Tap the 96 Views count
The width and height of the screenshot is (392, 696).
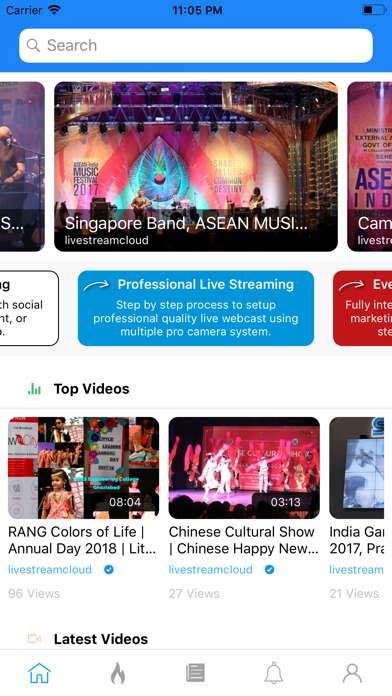34,593
